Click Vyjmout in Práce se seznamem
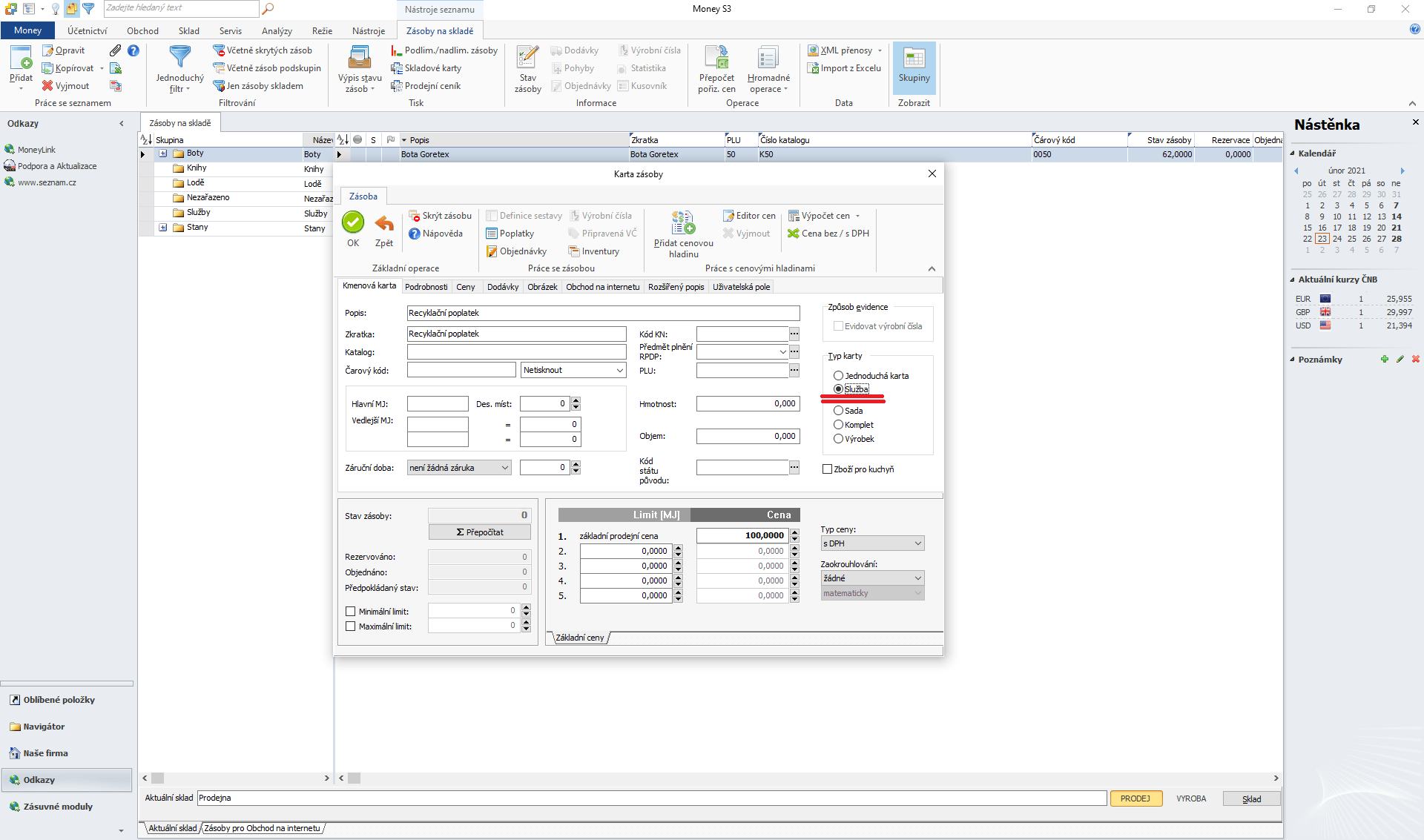 tap(65, 86)
